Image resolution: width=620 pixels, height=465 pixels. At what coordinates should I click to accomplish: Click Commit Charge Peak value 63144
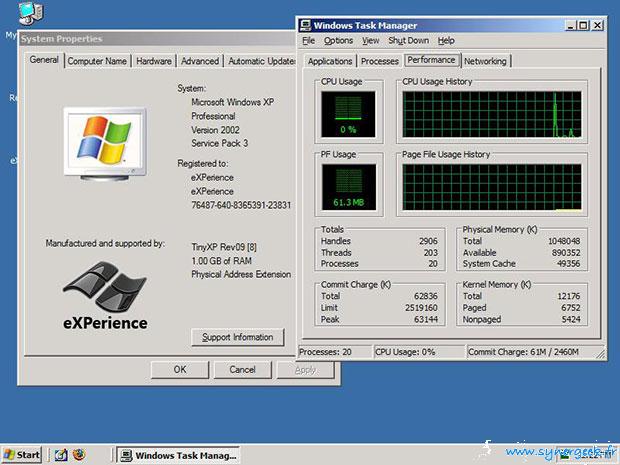[426, 319]
